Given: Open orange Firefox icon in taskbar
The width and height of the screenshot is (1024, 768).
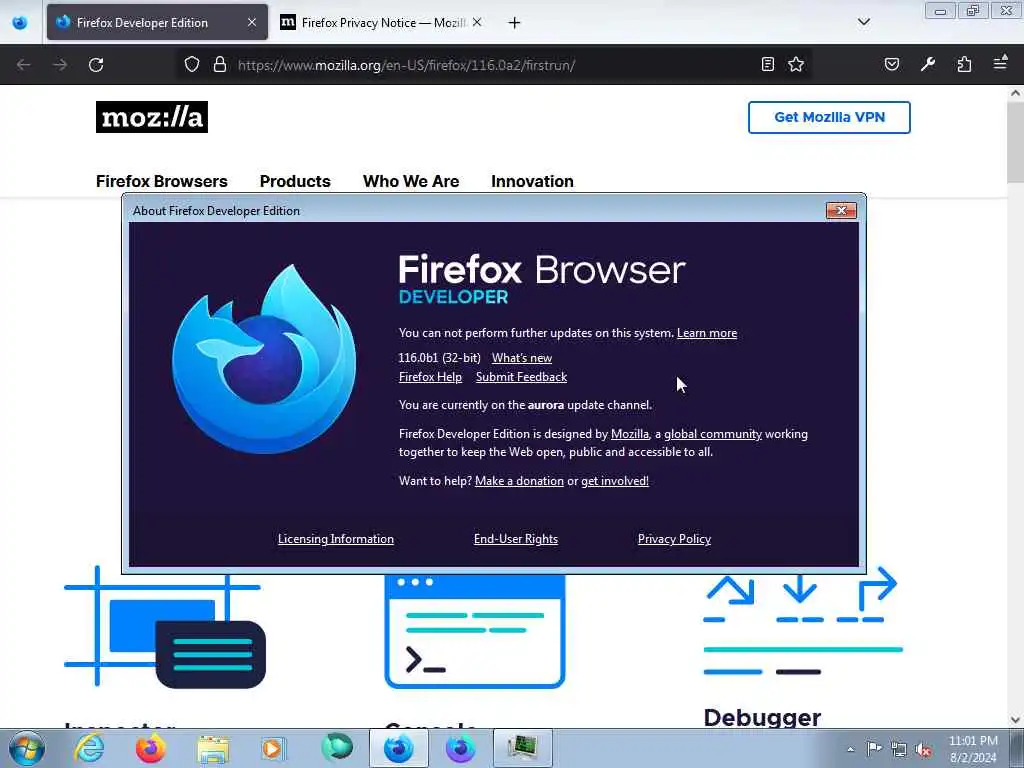Looking at the screenshot, I should tap(151, 748).
